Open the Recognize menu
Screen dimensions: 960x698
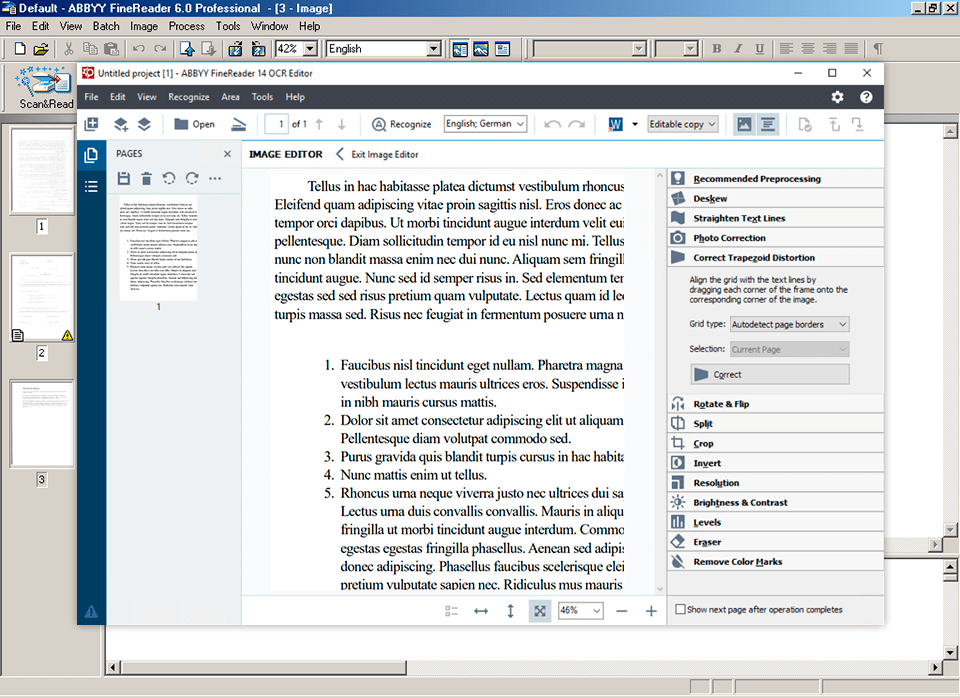tap(189, 97)
